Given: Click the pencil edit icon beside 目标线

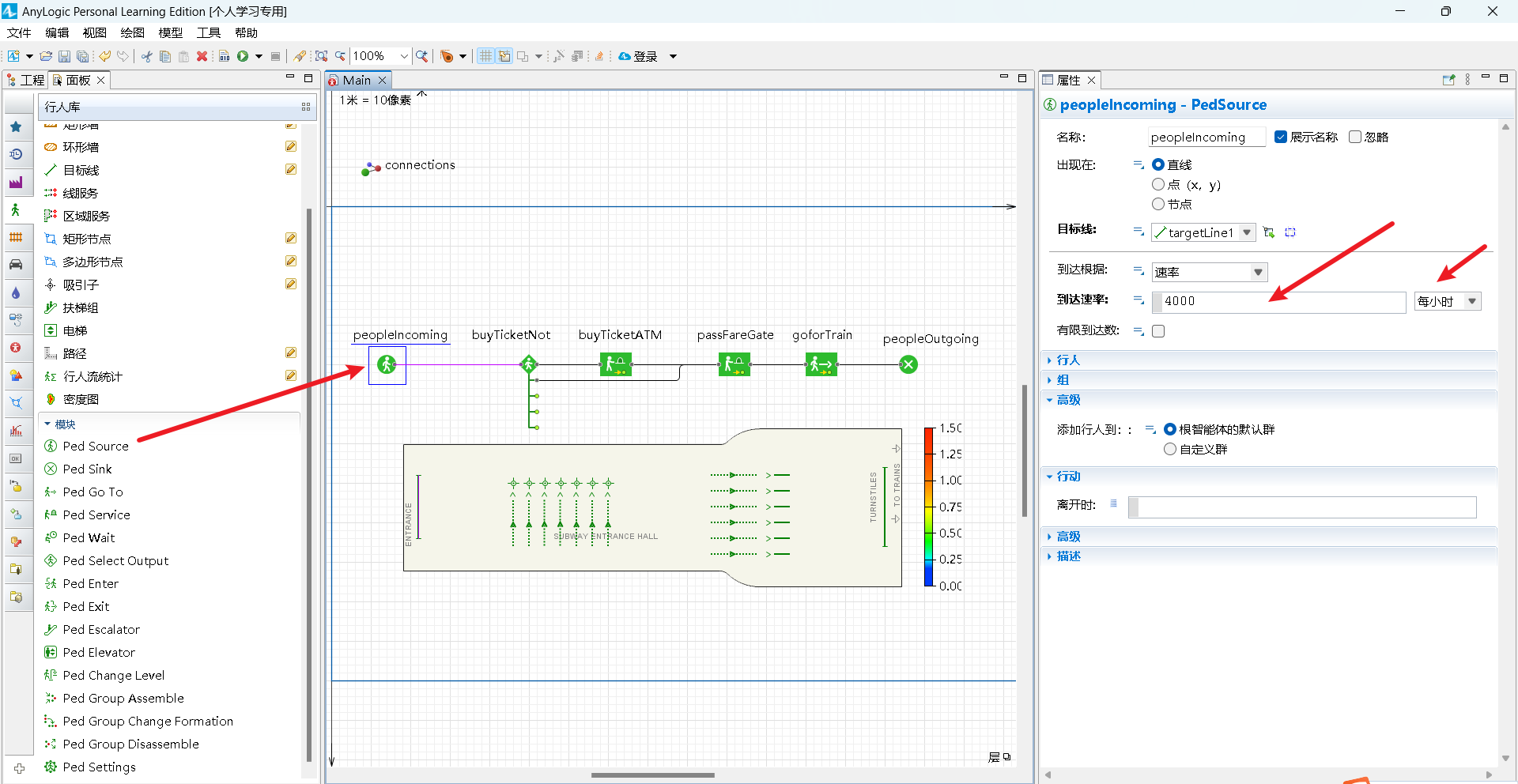Looking at the screenshot, I should (291, 169).
